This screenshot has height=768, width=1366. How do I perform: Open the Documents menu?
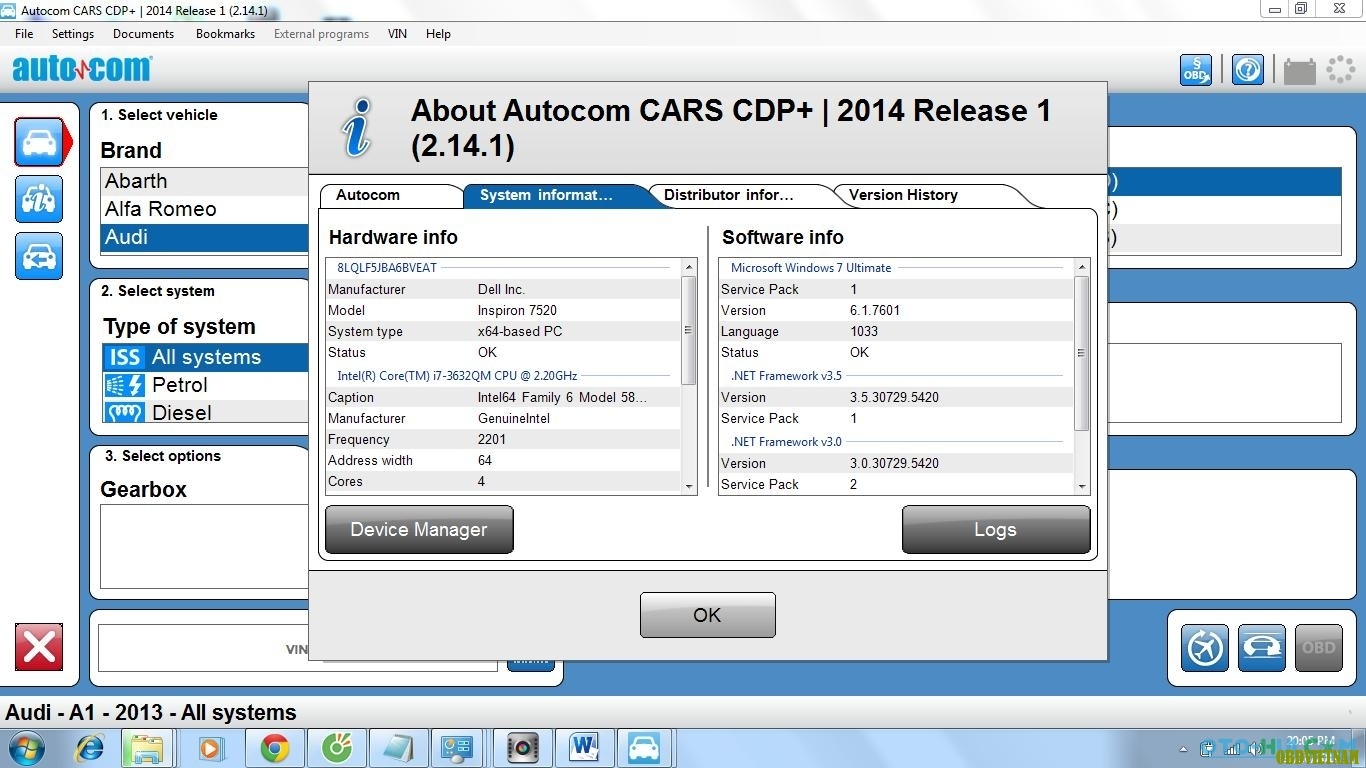pos(143,34)
